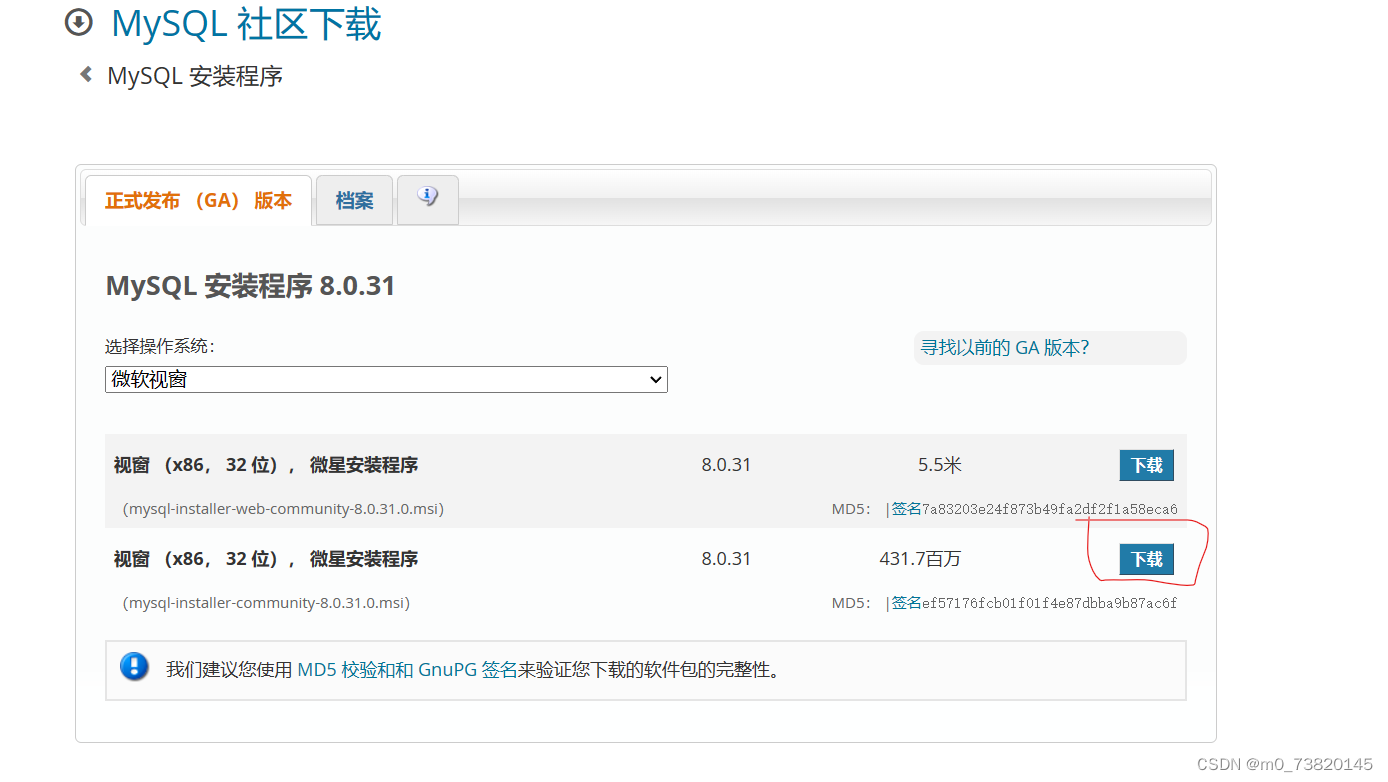Open the MySQL 社区下载 heading link
The width and height of the screenshot is (1388, 782).
click(x=246, y=23)
